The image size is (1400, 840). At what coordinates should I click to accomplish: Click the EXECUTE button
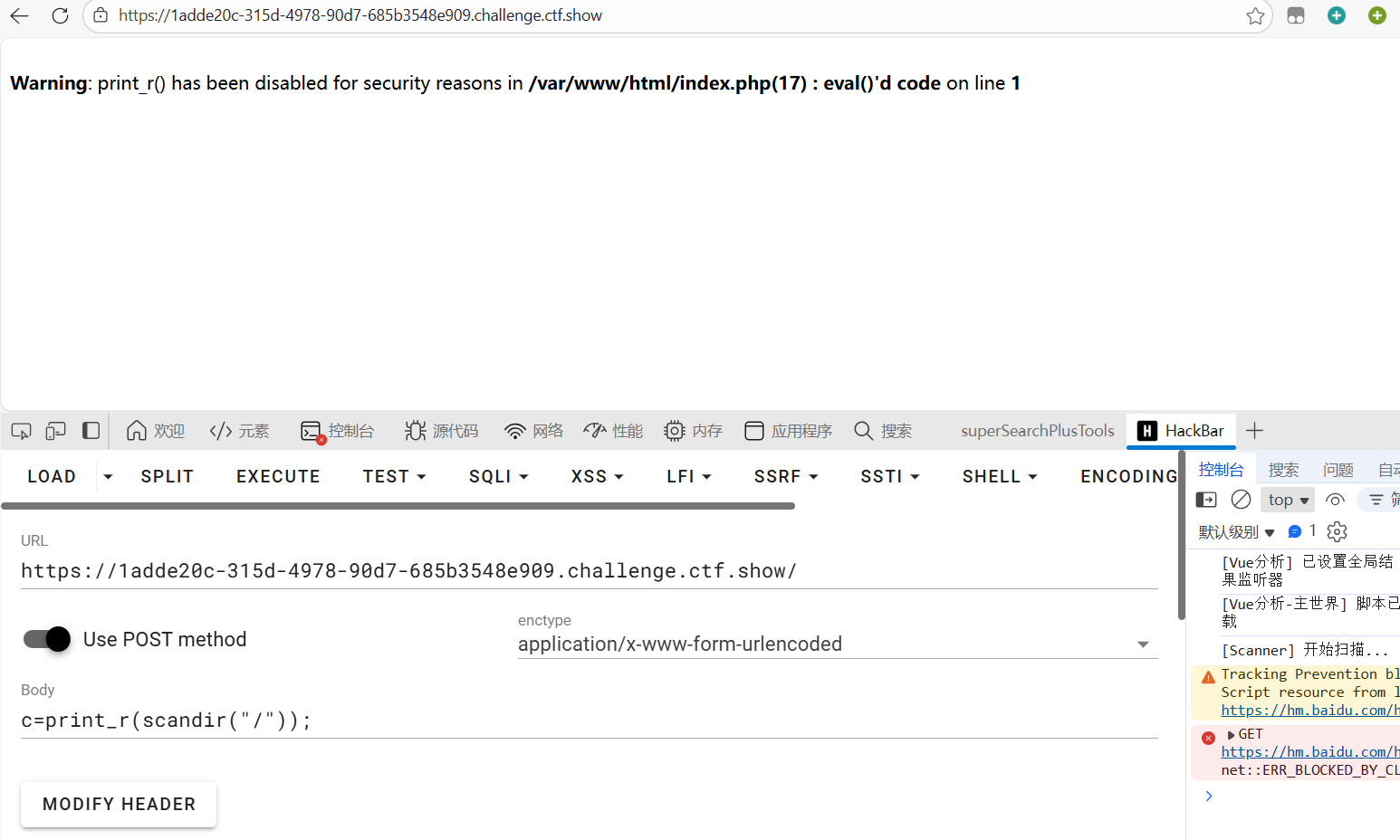[278, 476]
